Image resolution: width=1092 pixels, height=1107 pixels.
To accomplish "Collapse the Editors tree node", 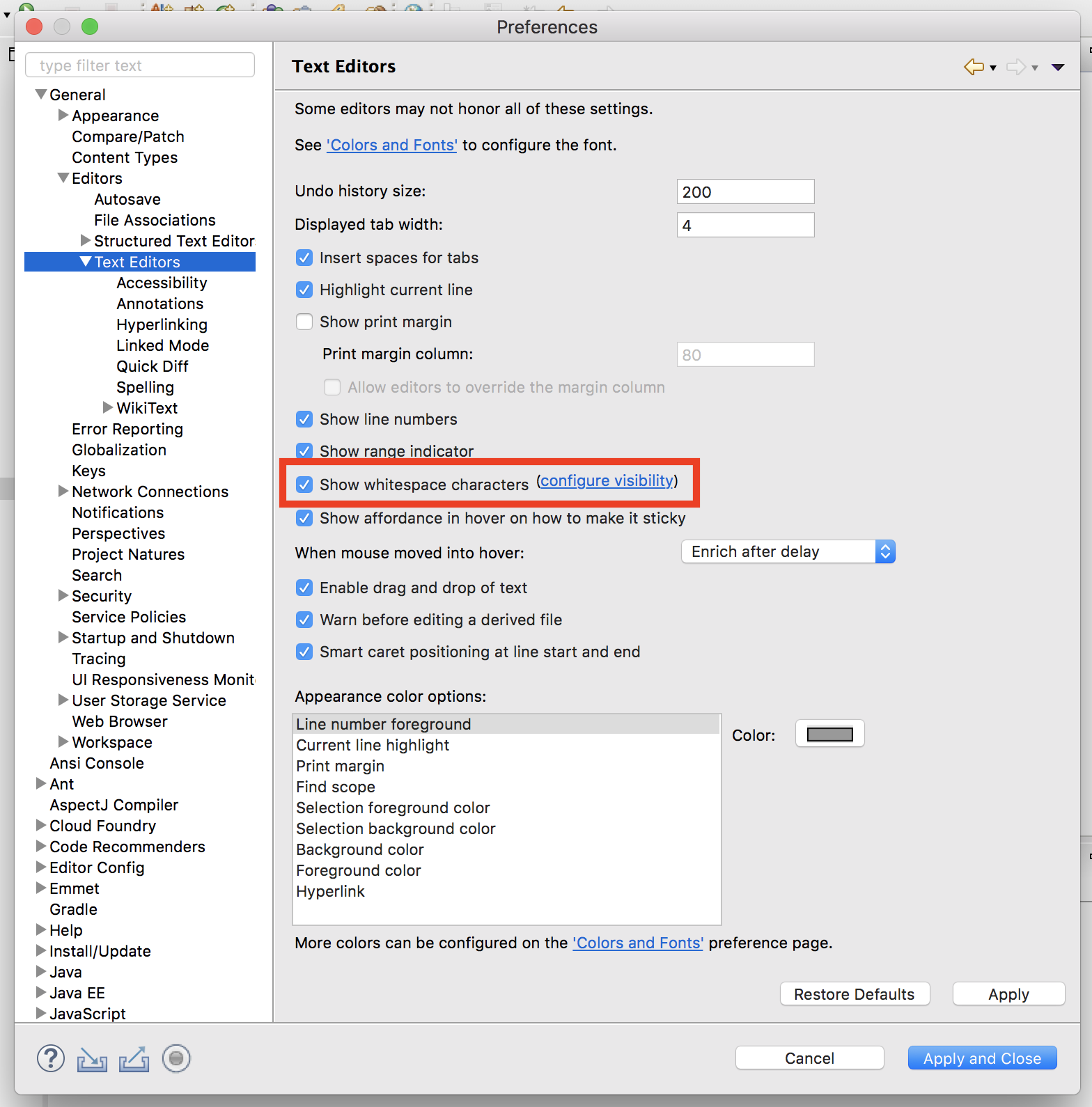I will click(x=63, y=178).
